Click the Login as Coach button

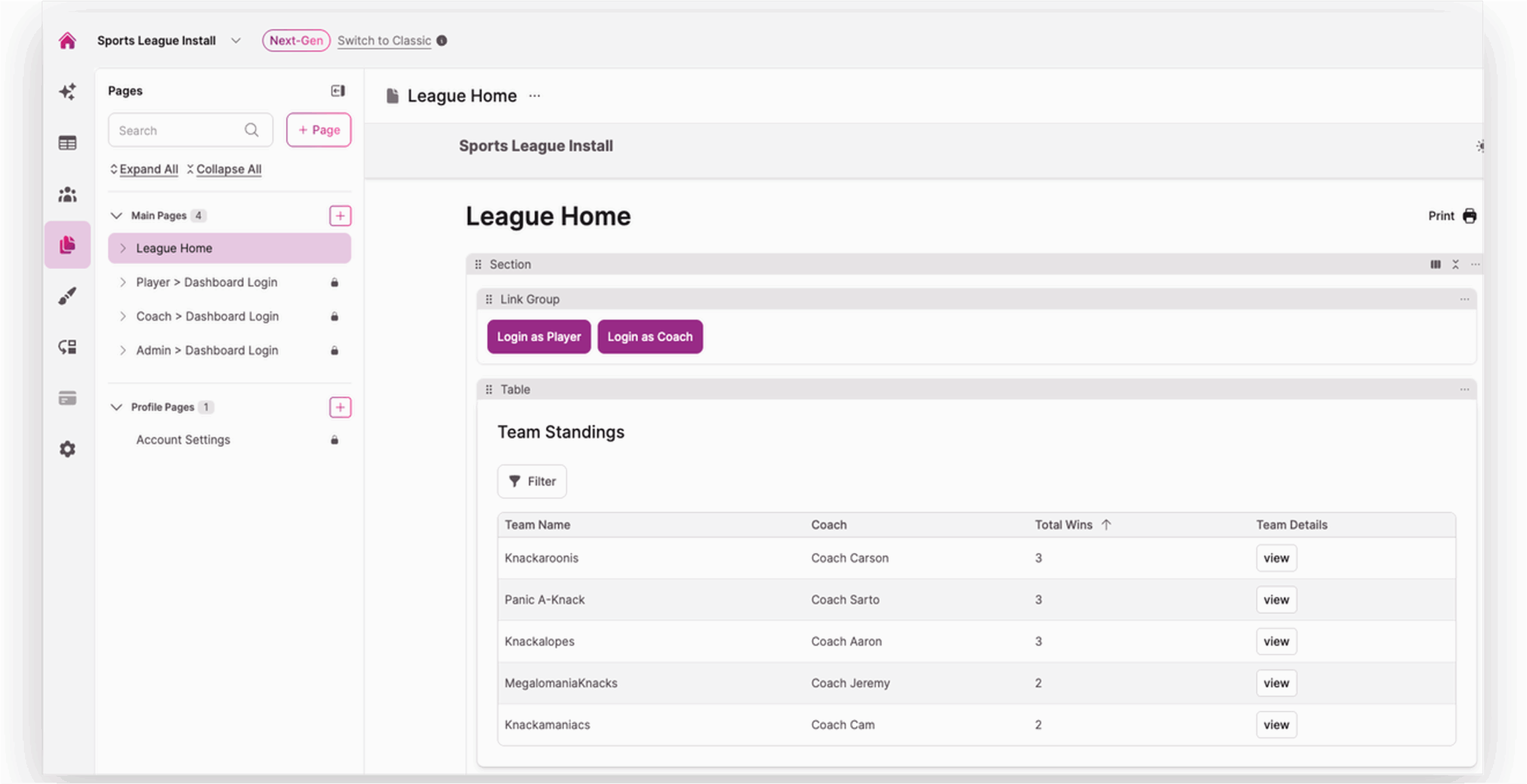coord(650,337)
